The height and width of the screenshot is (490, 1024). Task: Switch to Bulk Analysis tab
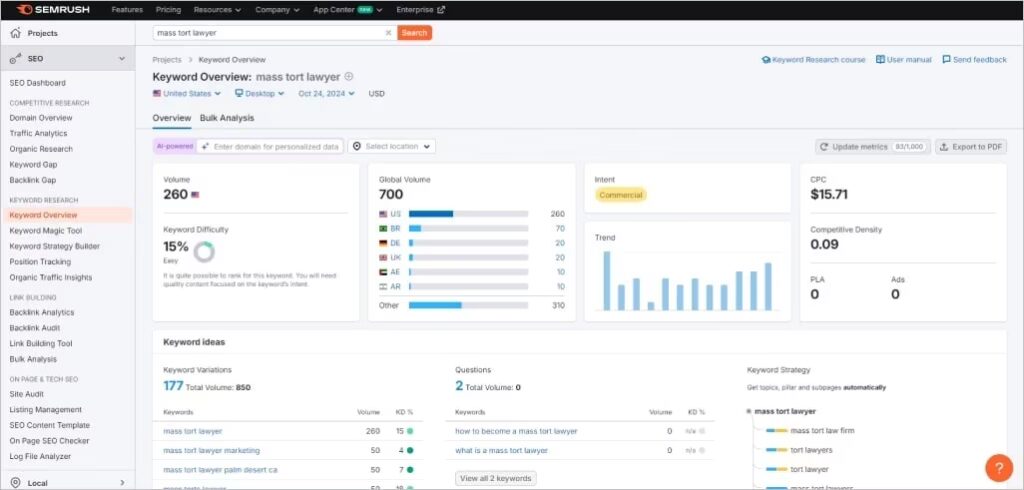(227, 118)
